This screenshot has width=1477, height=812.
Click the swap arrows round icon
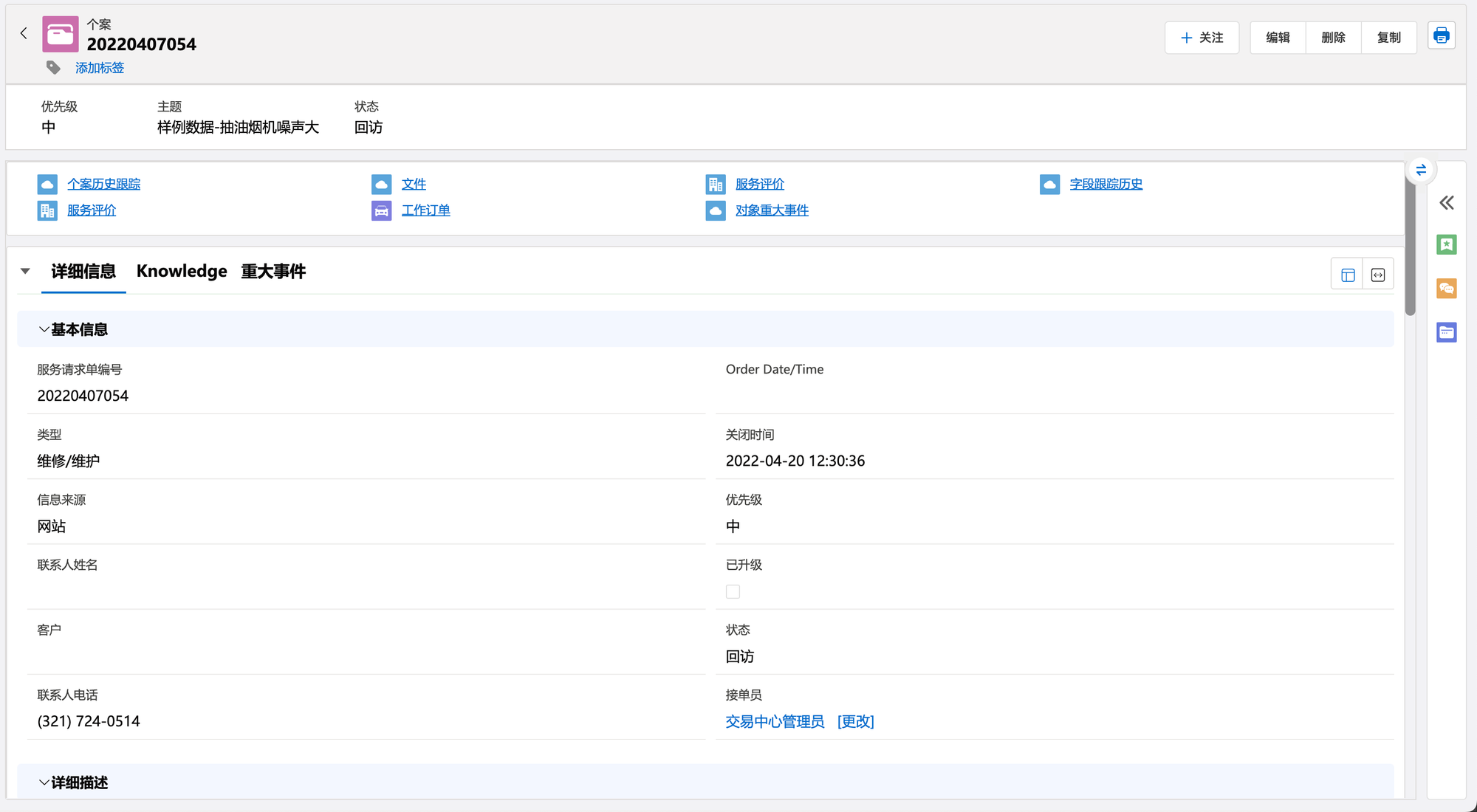click(1421, 170)
